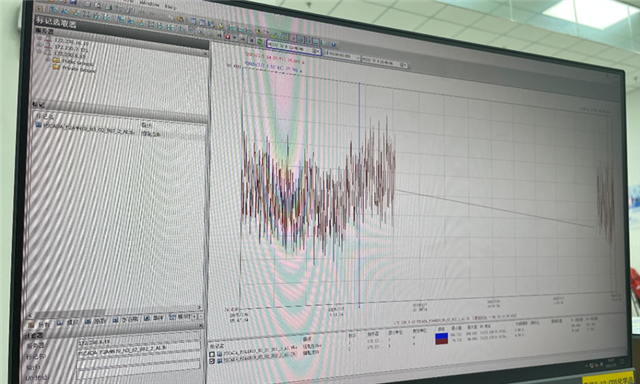
Task: Close the 过滤器 filter pane
Action: 200,325
